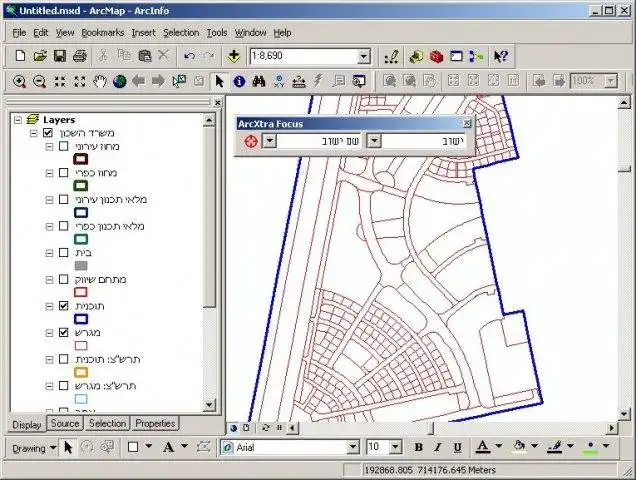
Task: Open the Selection menu
Action: 181,33
